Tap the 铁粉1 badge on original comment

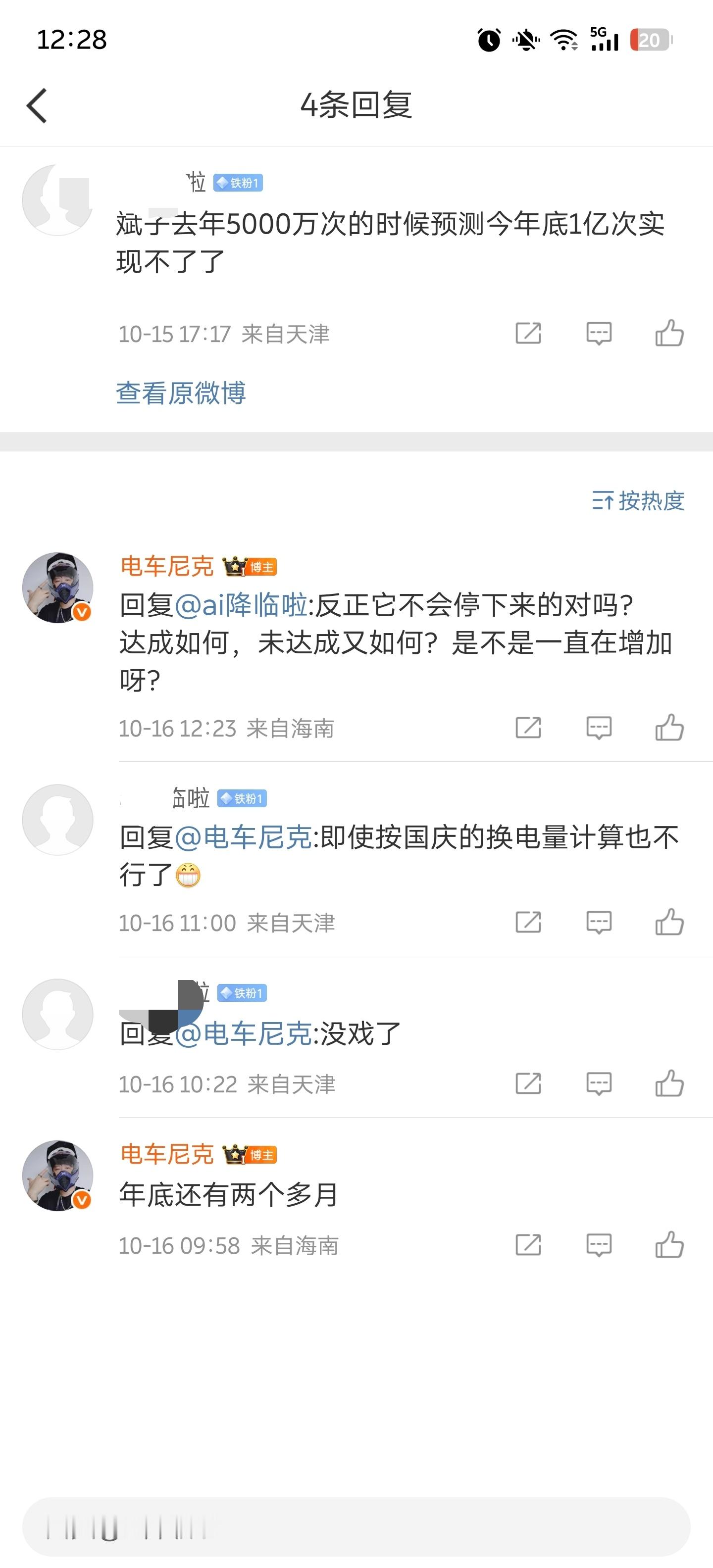click(x=238, y=183)
